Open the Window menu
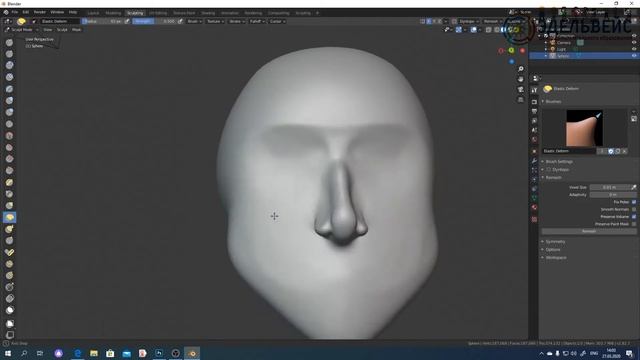 click(57, 12)
